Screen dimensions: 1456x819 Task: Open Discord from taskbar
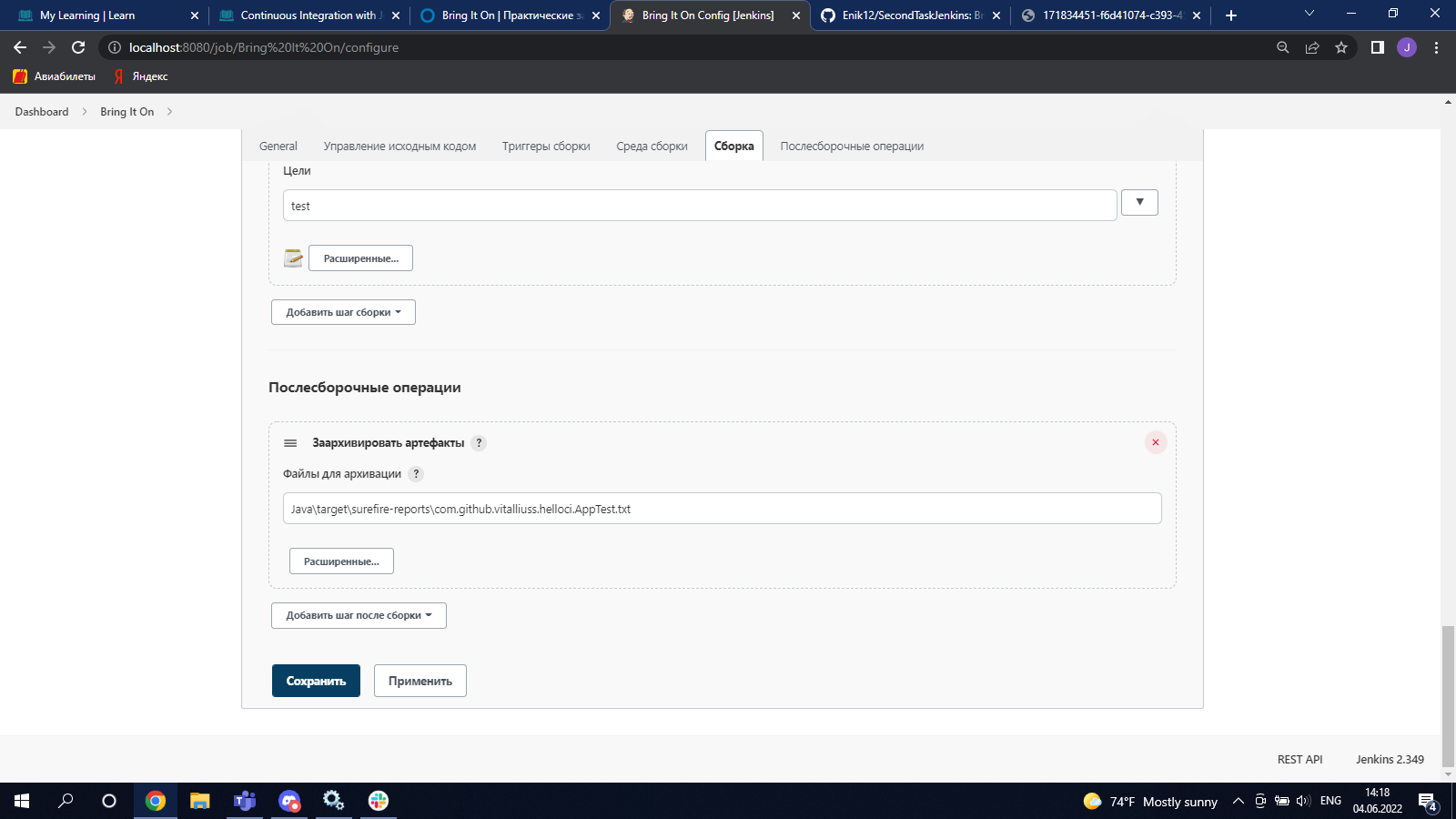pos(289,801)
